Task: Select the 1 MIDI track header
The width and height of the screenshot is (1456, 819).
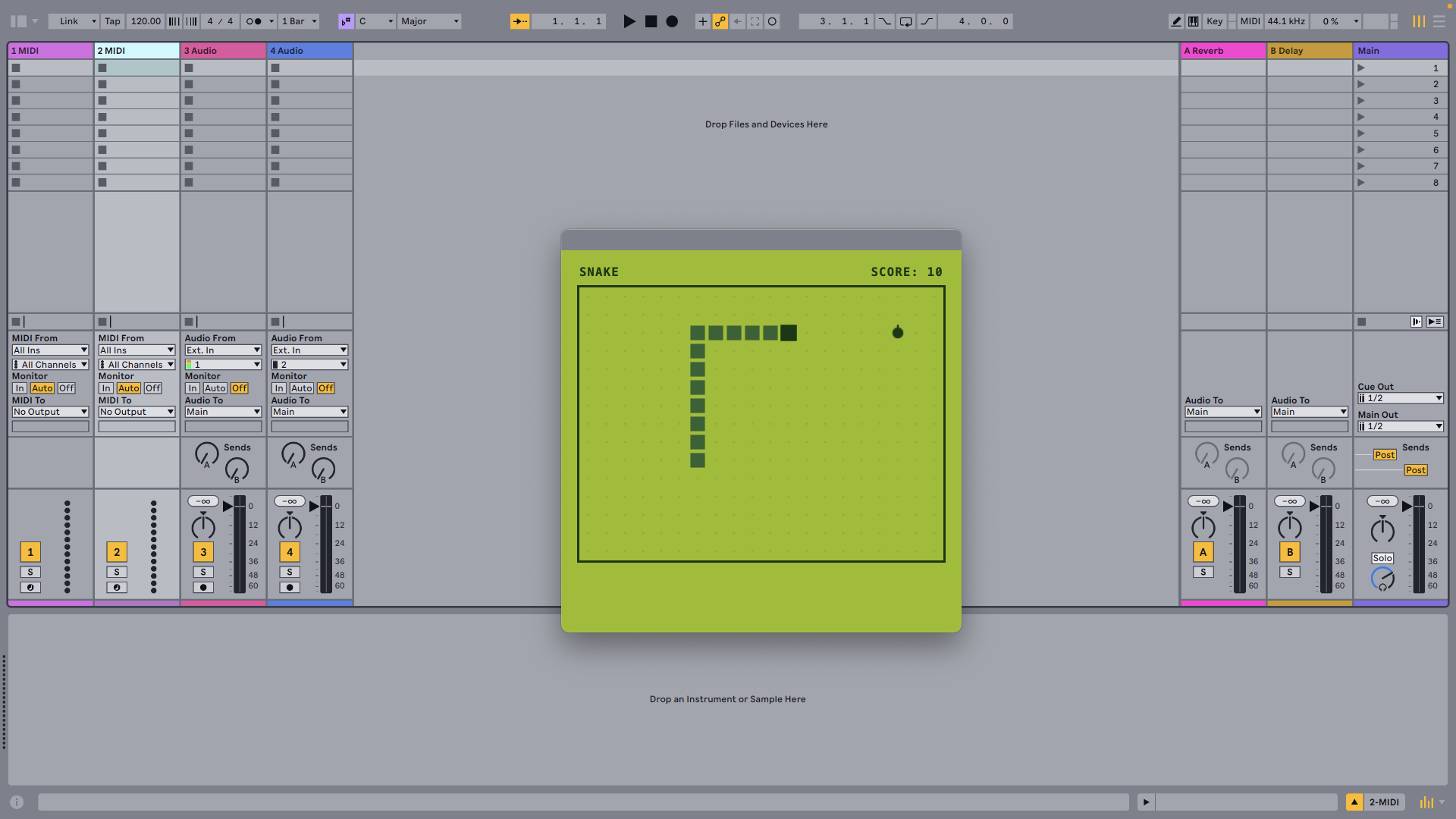Action: [50, 51]
